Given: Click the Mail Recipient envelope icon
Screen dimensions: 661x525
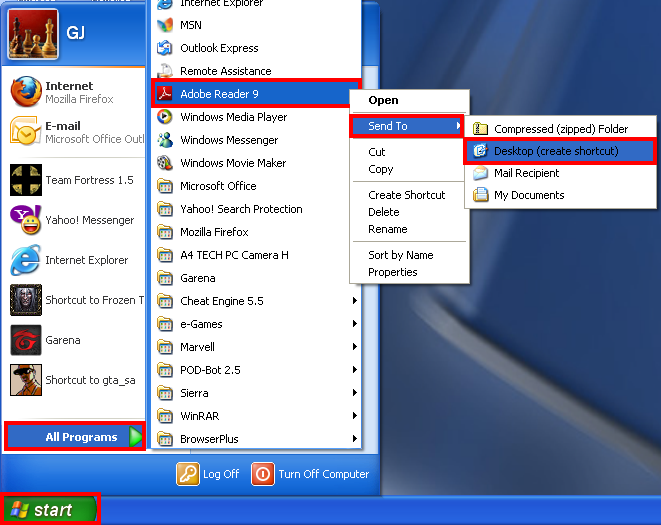Looking at the screenshot, I should (x=480, y=173).
